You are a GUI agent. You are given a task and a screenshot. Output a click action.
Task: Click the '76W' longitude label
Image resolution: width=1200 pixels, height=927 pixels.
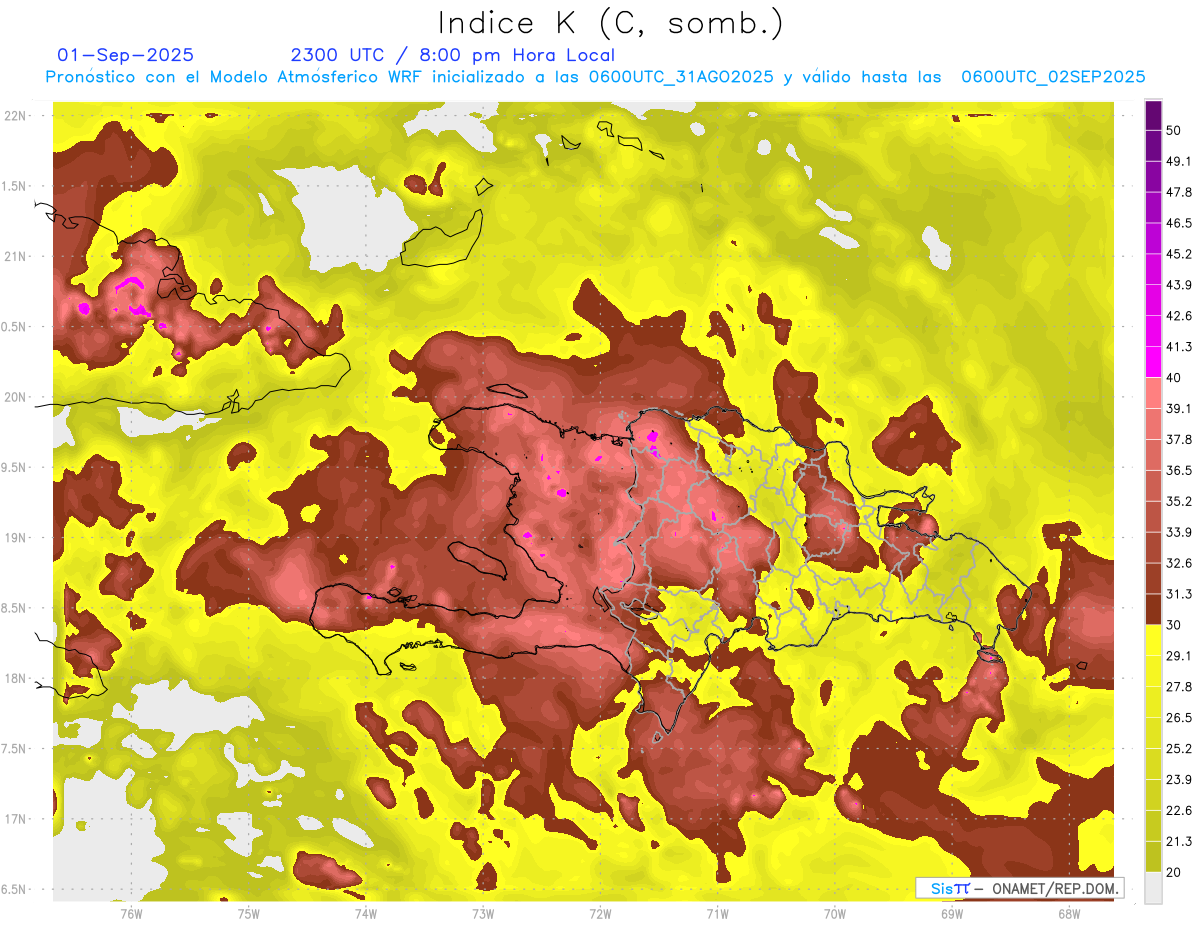(x=131, y=913)
